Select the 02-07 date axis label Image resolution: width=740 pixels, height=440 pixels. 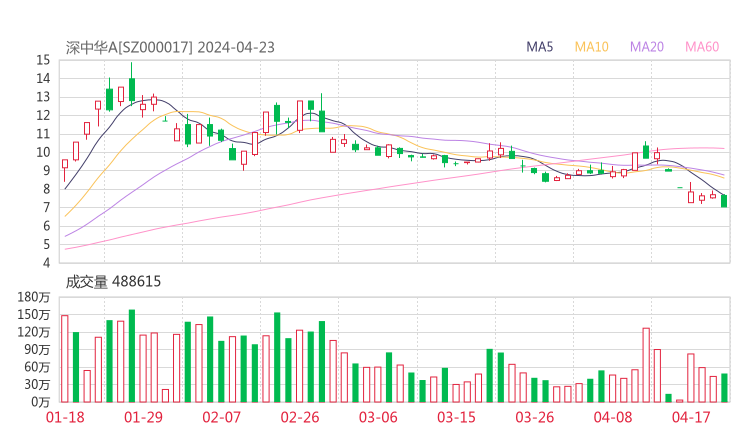[221, 417]
